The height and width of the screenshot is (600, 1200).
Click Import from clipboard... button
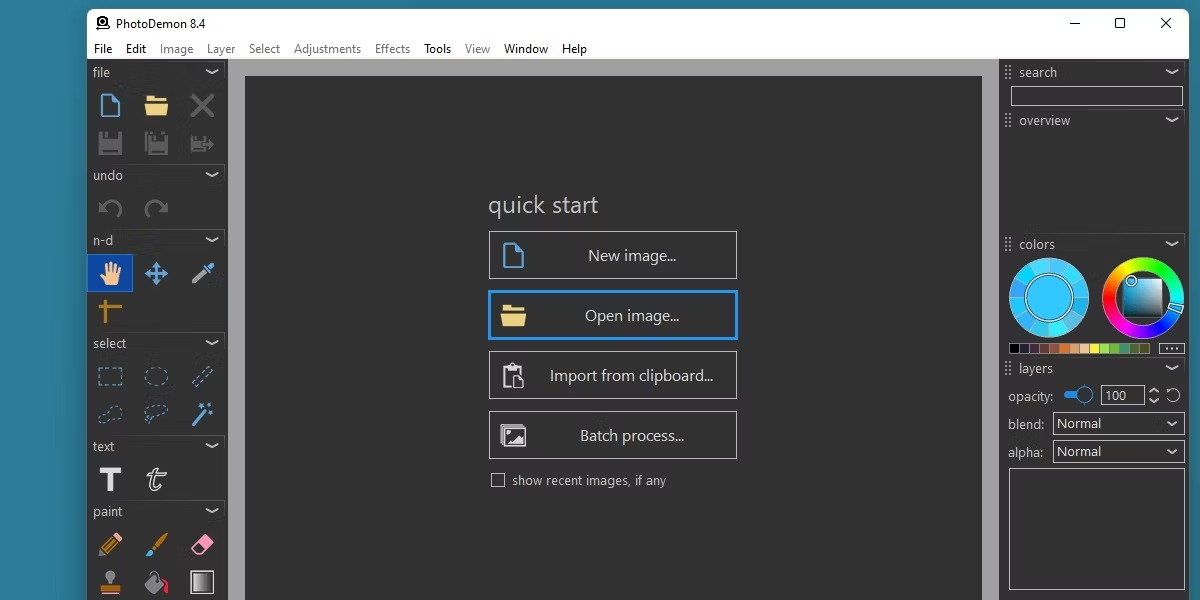click(613, 376)
